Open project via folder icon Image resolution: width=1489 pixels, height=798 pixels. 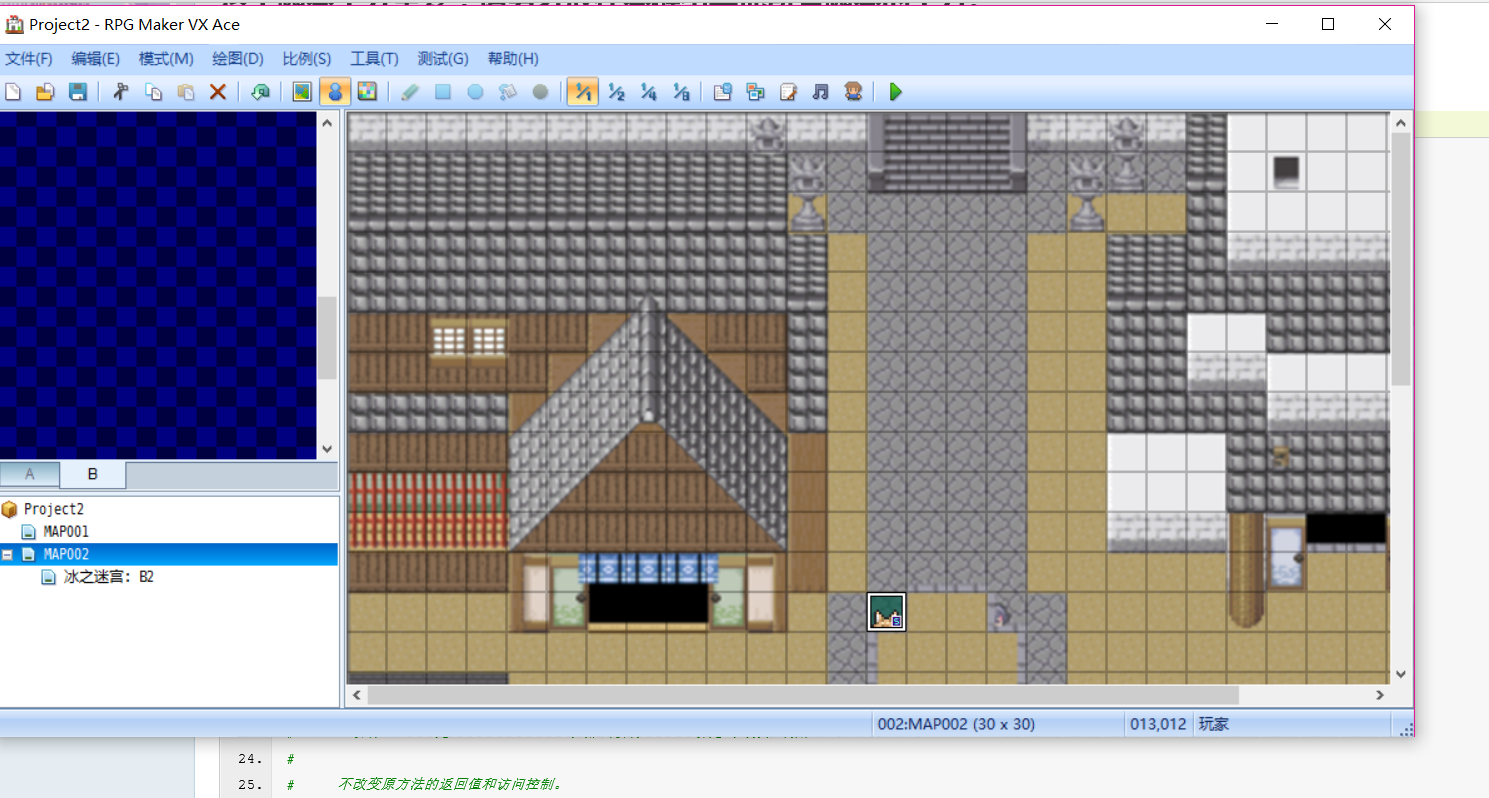45,92
